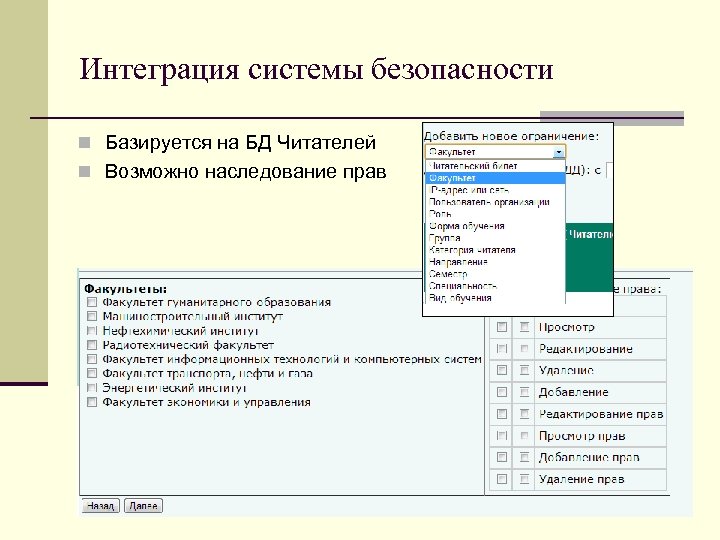Click the Факультеты: heading
Image resolution: width=720 pixels, height=540 pixels.
[126, 289]
